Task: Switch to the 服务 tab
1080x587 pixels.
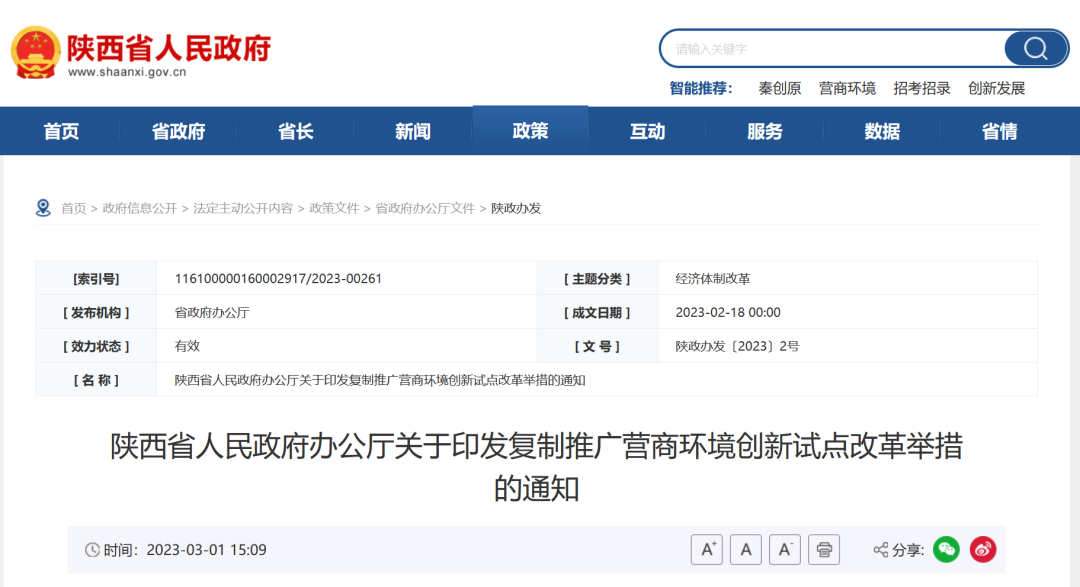Action: click(765, 130)
